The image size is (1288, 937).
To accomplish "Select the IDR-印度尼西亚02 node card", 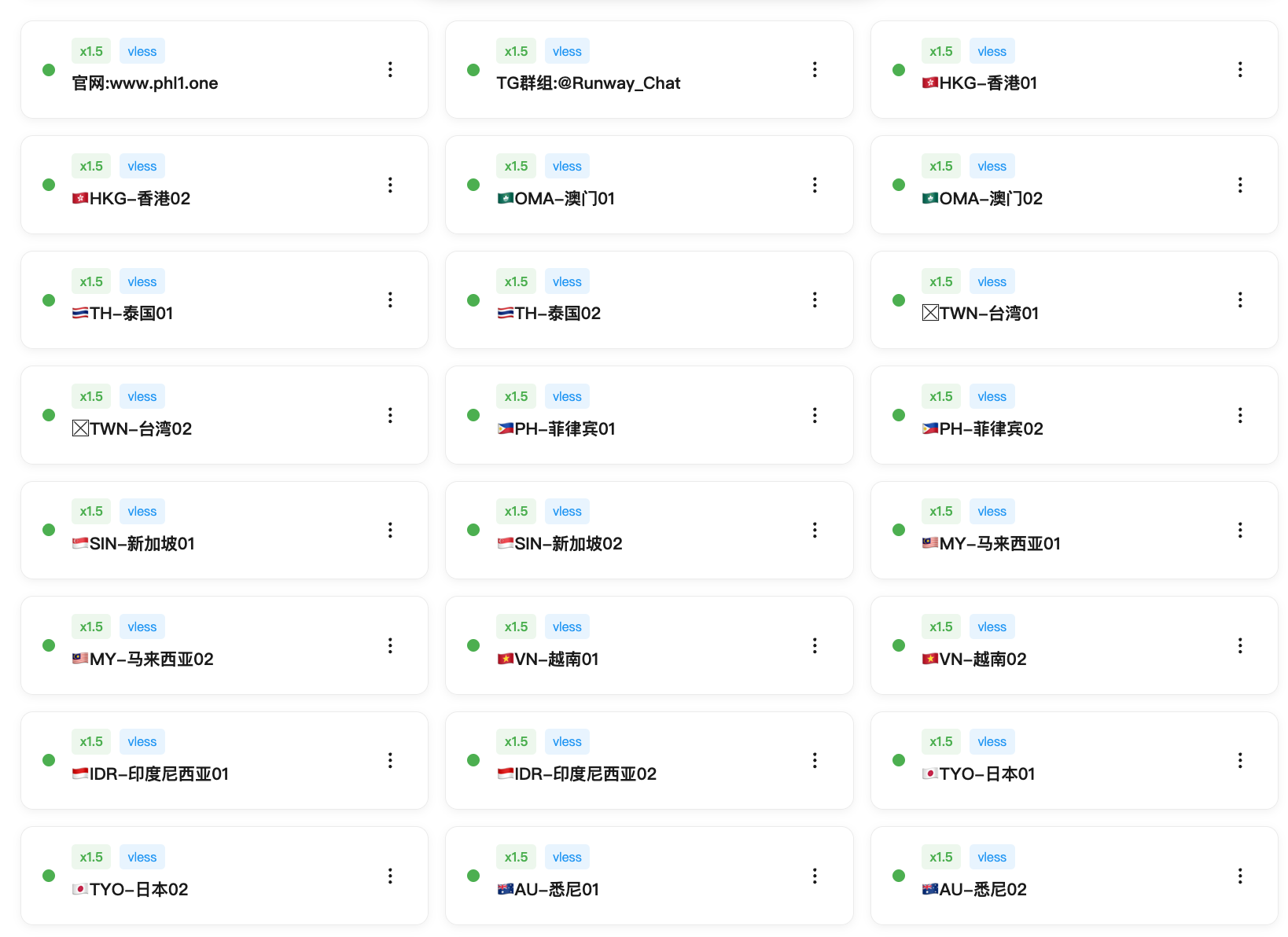I will point(649,760).
